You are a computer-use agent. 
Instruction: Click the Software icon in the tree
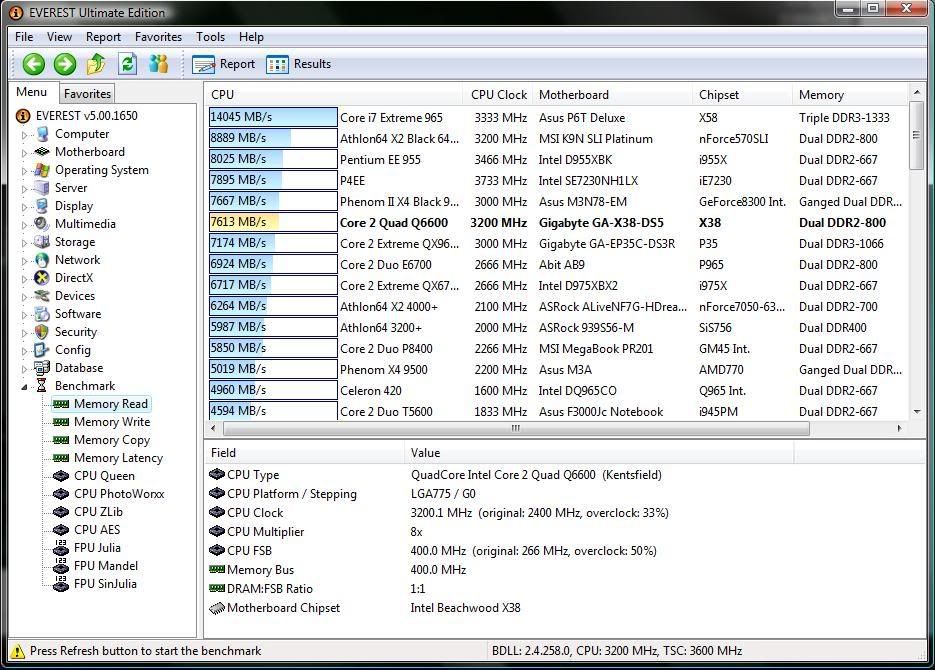click(42, 314)
